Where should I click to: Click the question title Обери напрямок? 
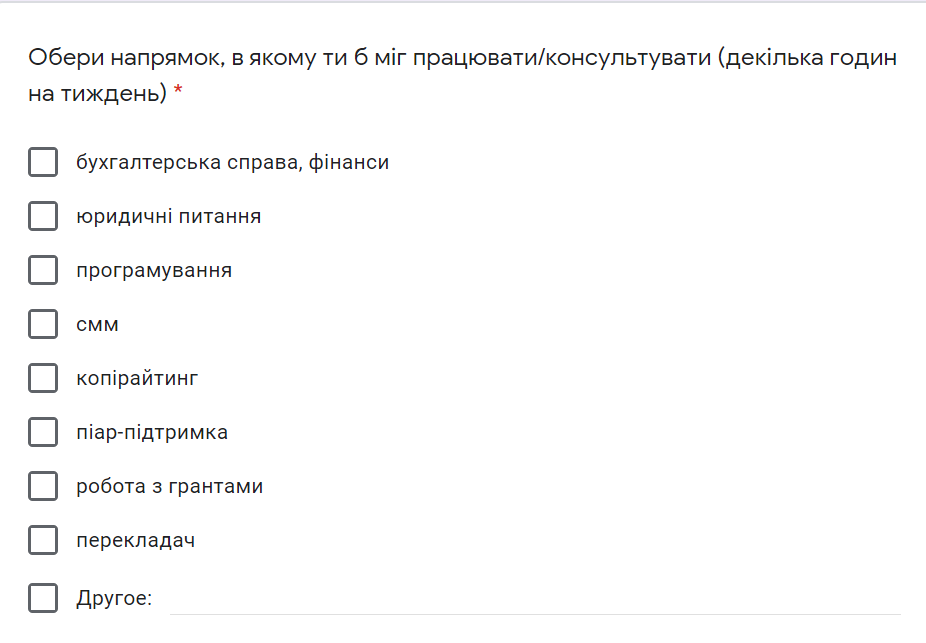pos(462,75)
